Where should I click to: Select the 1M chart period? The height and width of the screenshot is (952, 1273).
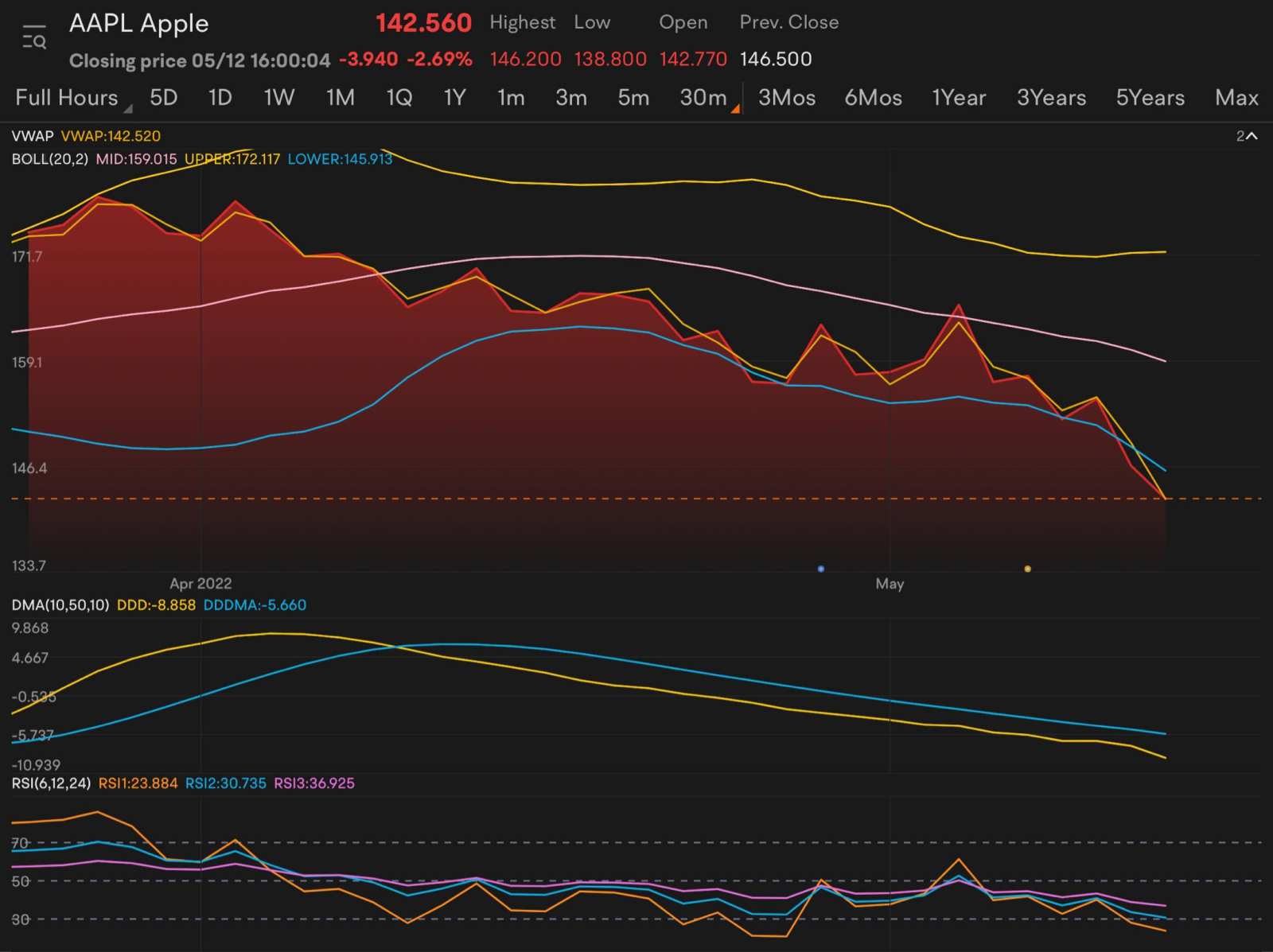341,98
